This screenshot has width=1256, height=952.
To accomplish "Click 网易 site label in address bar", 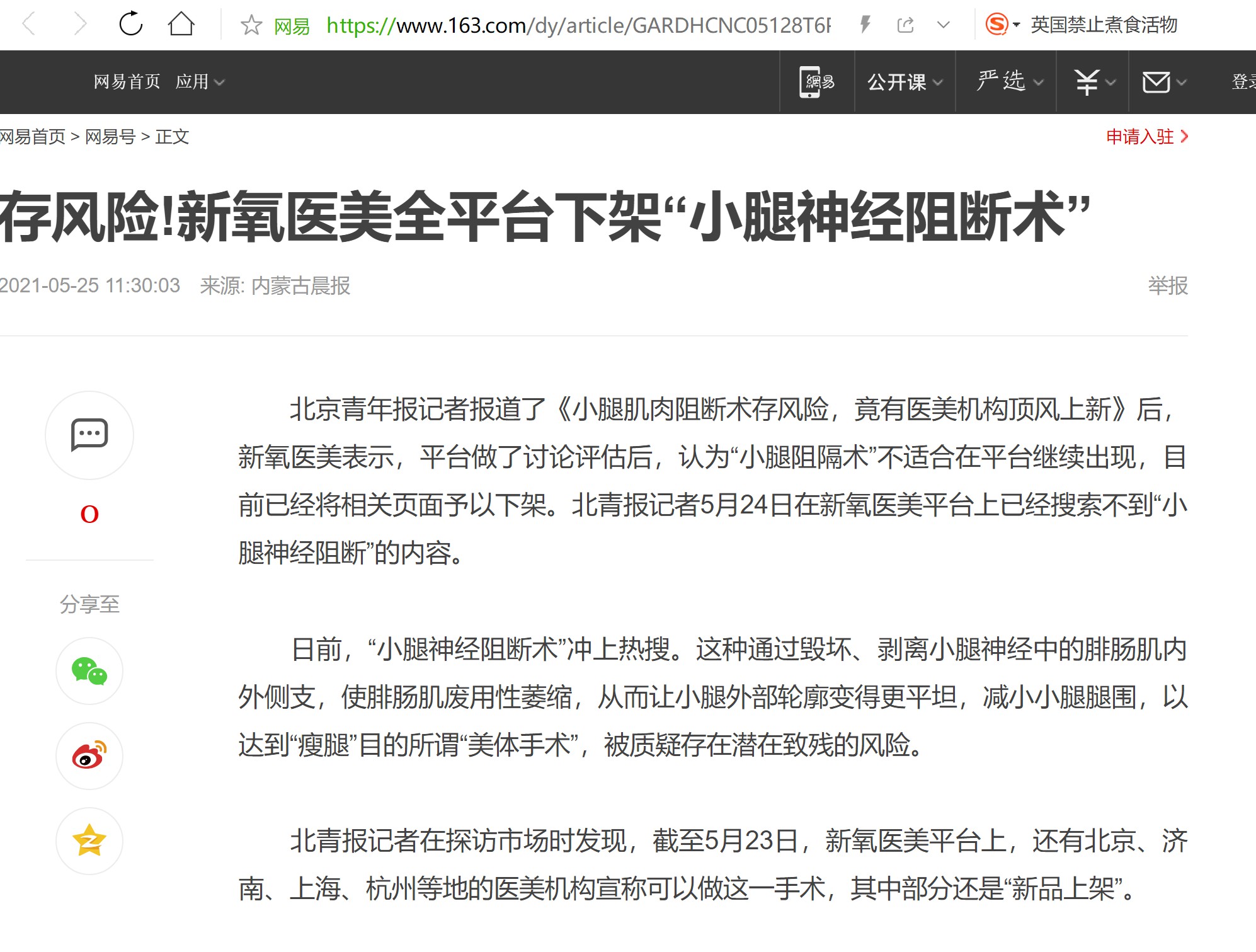I will (292, 26).
